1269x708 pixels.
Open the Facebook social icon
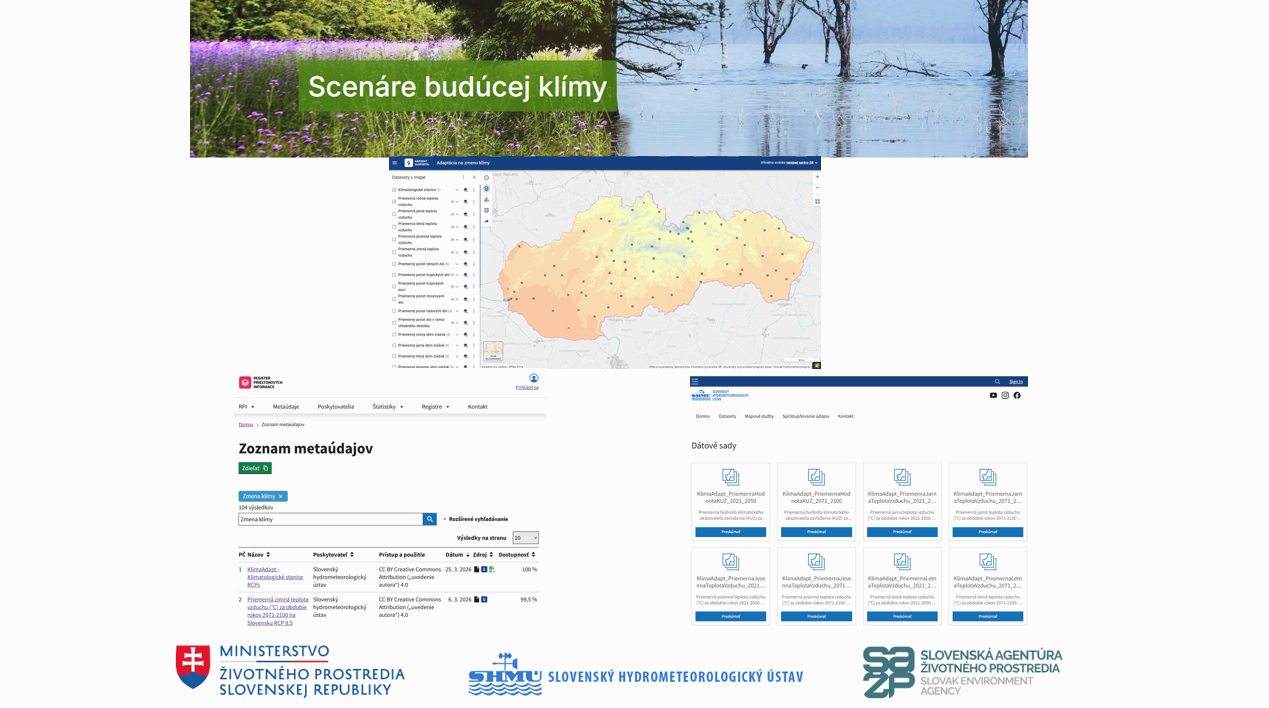[x=1017, y=396]
